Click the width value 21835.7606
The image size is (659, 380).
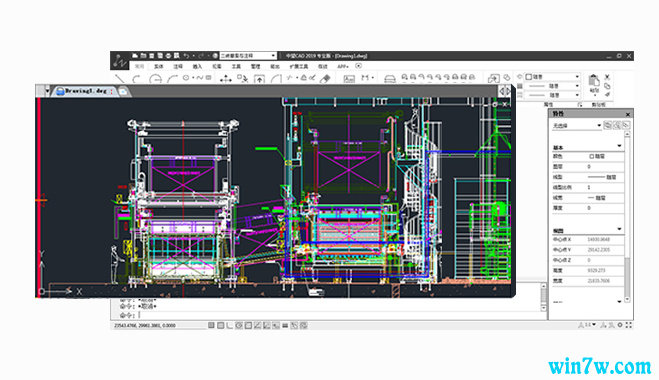point(598,280)
